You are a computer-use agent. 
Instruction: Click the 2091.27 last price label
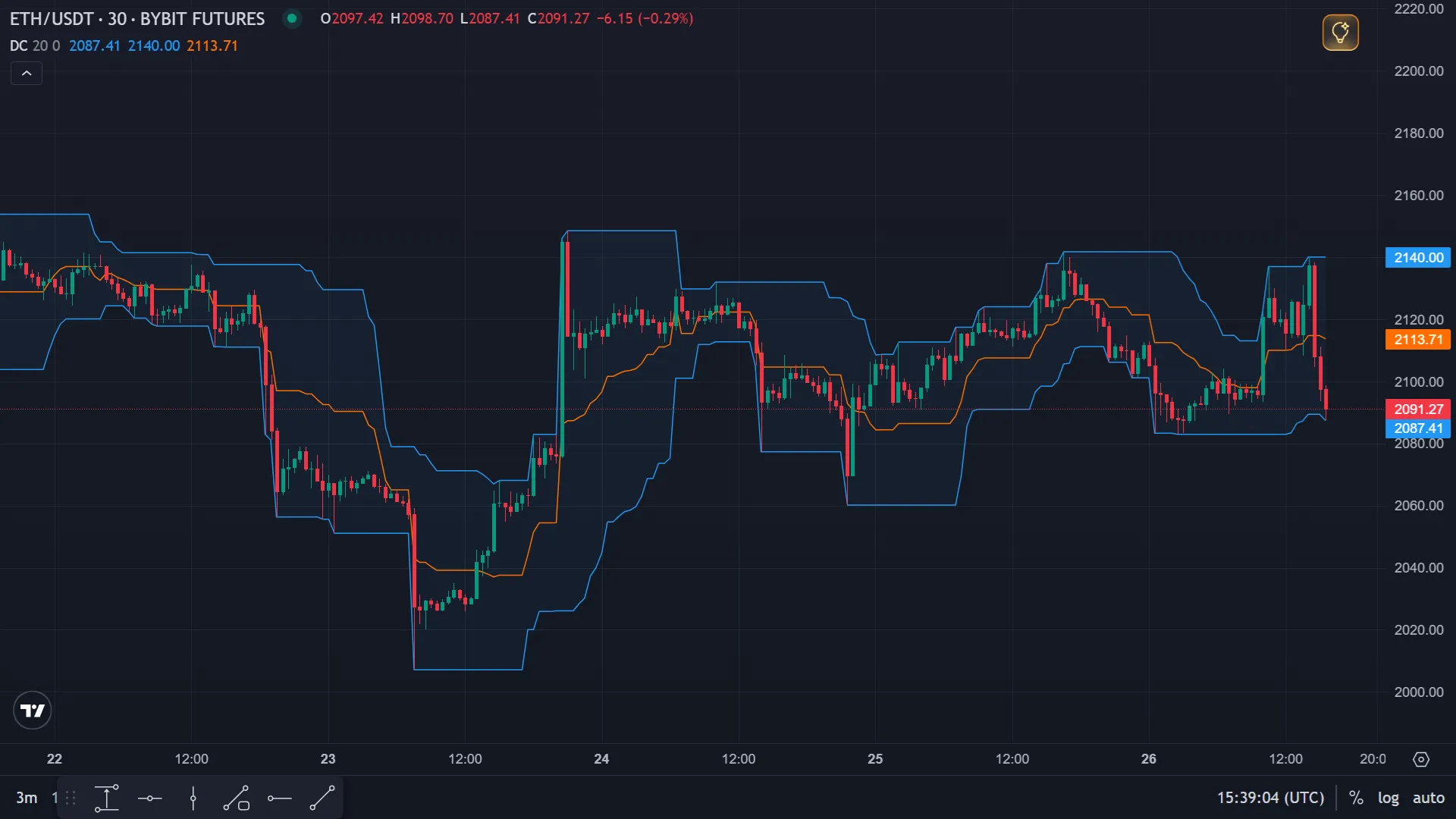tap(1417, 409)
